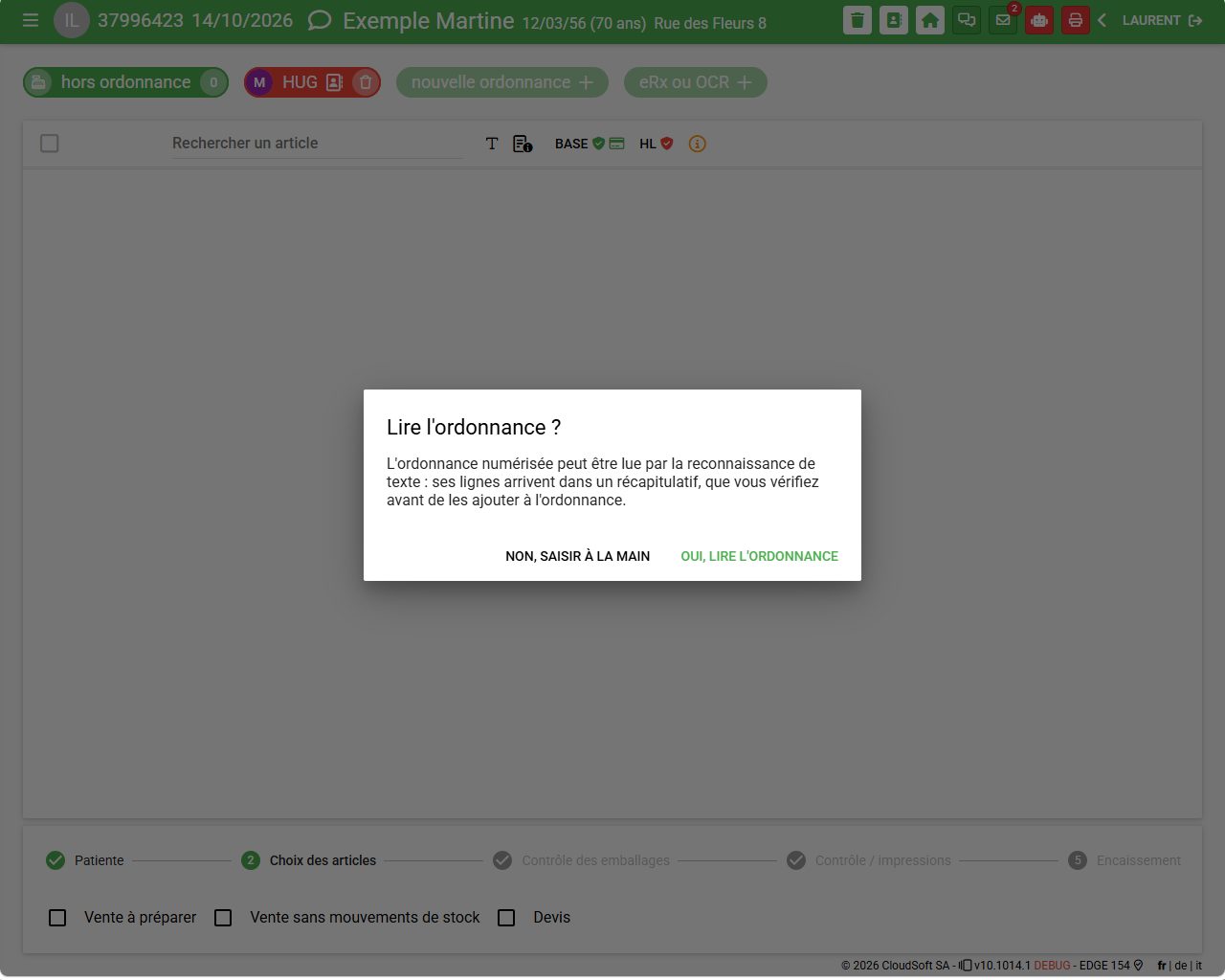
Task: Go to home via house icon
Action: (930, 20)
